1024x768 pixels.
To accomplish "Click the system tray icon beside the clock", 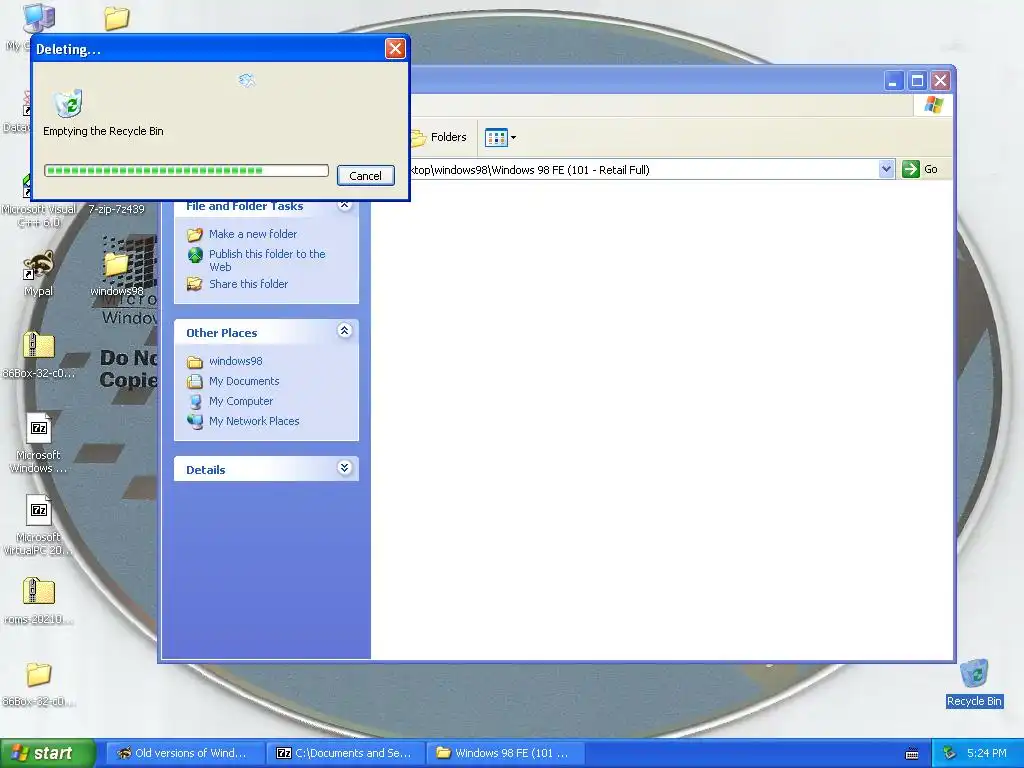I will point(950,753).
